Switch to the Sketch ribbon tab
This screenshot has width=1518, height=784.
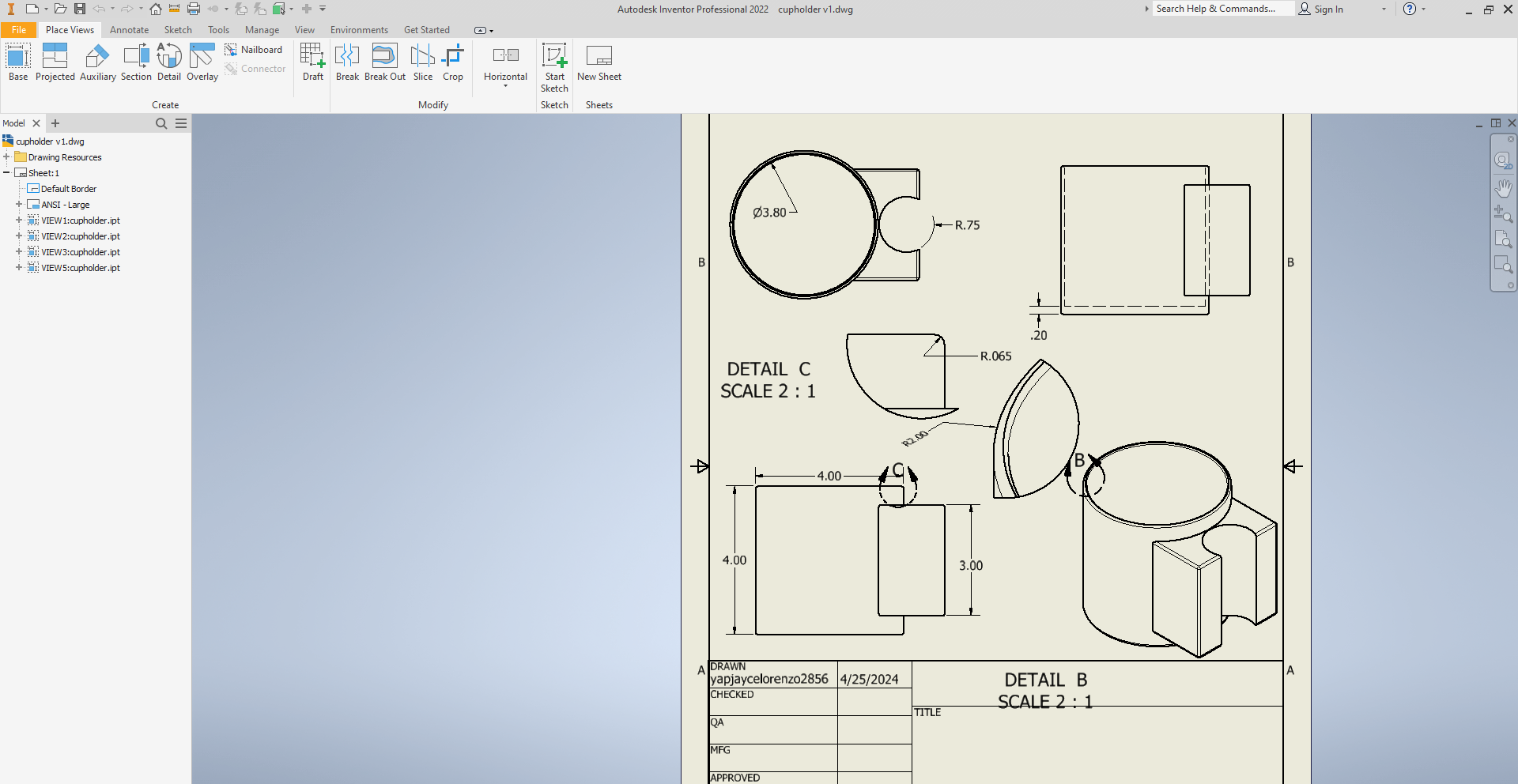pos(178,30)
